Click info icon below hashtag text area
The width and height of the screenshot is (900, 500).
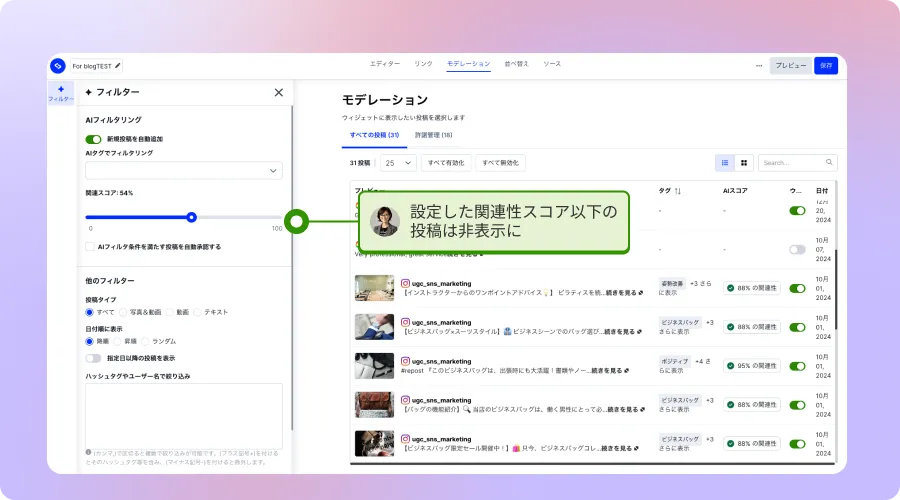[x=88, y=452]
